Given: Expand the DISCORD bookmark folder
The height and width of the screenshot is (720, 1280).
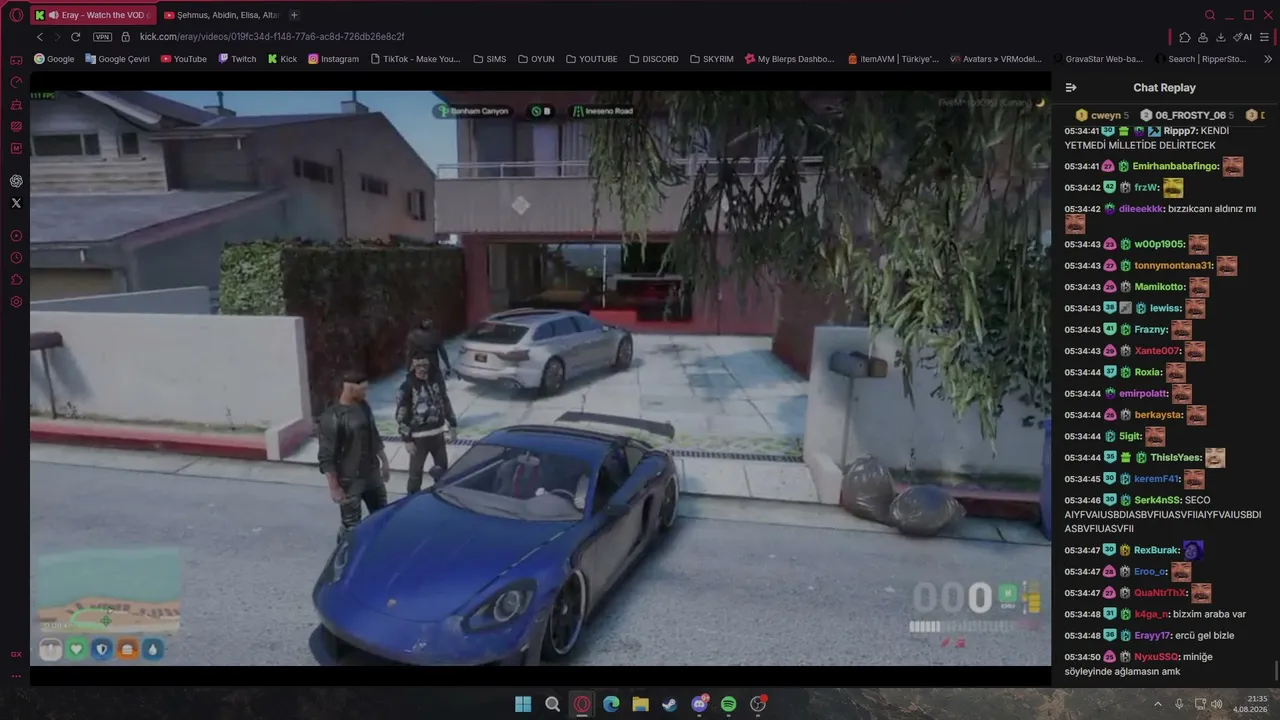Looking at the screenshot, I should [x=653, y=59].
